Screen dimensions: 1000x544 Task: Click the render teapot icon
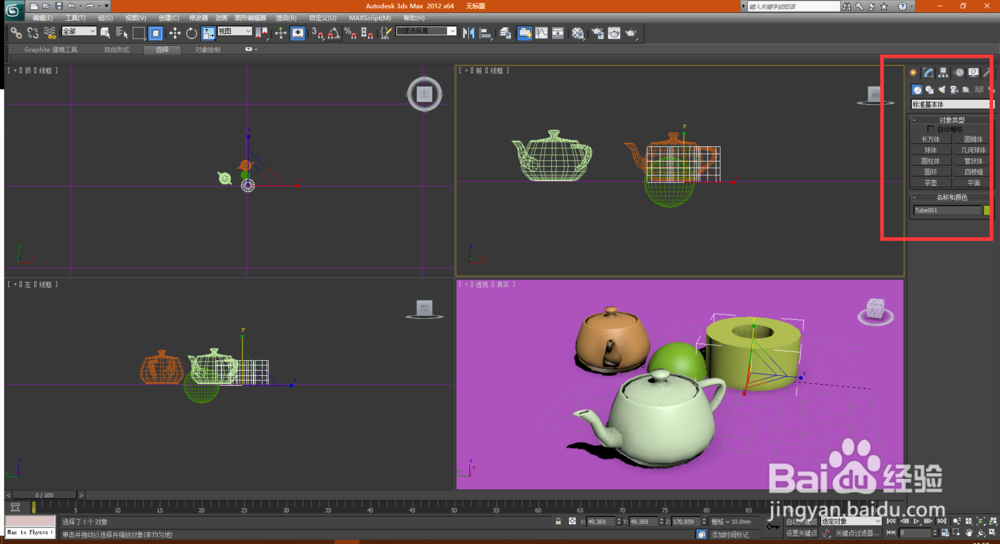click(631, 33)
